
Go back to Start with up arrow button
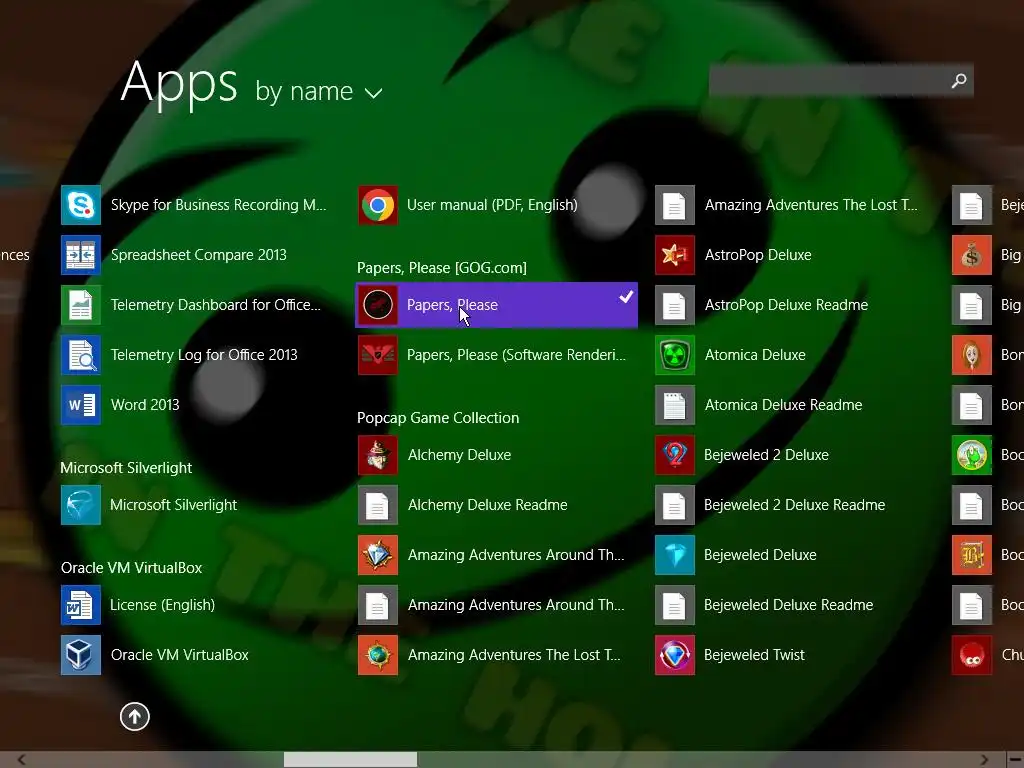click(135, 716)
